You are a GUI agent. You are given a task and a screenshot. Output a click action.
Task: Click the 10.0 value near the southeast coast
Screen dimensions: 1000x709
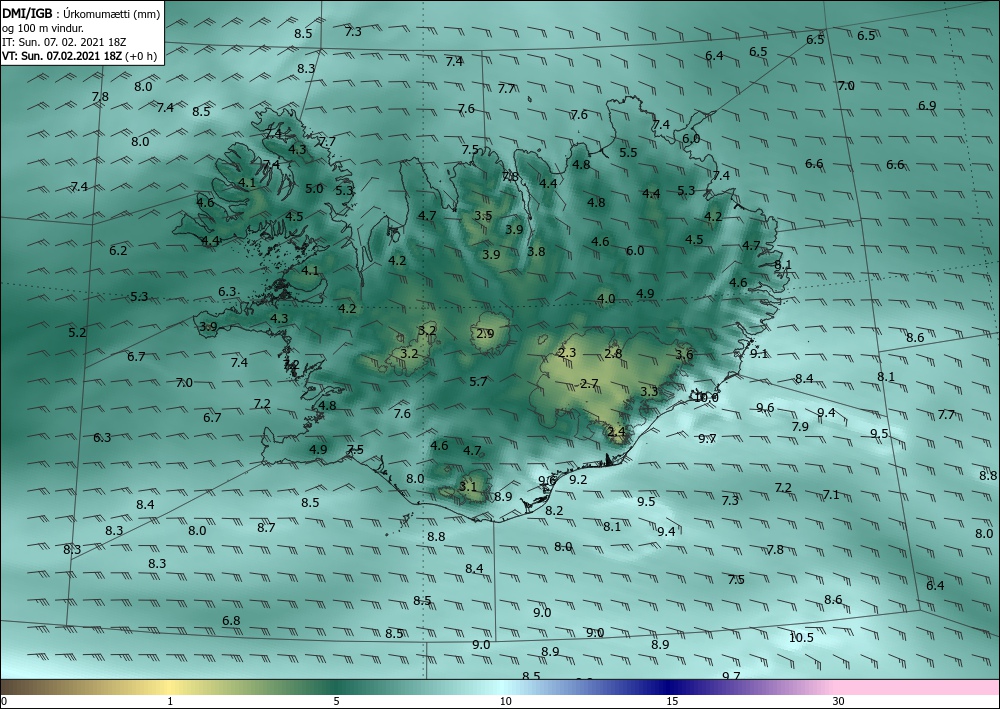click(x=706, y=397)
